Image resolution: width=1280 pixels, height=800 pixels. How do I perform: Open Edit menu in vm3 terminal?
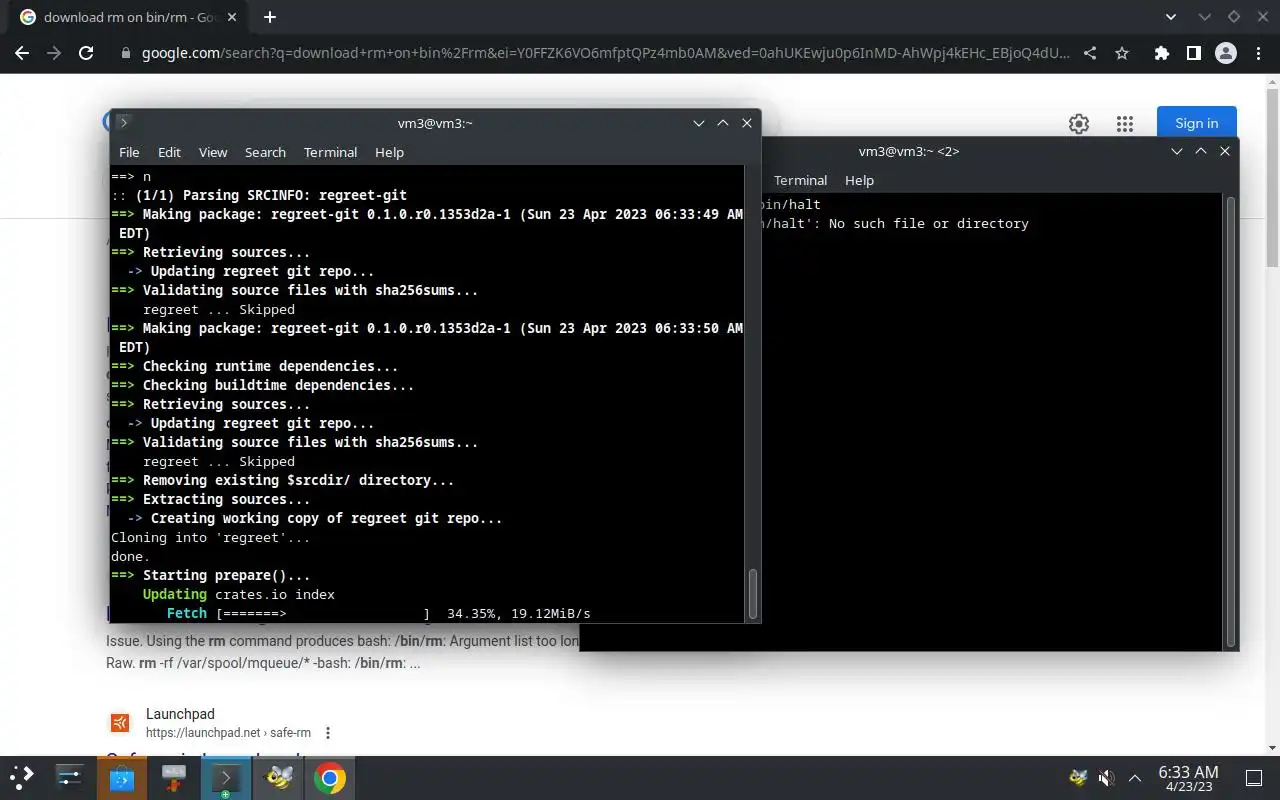point(169,152)
